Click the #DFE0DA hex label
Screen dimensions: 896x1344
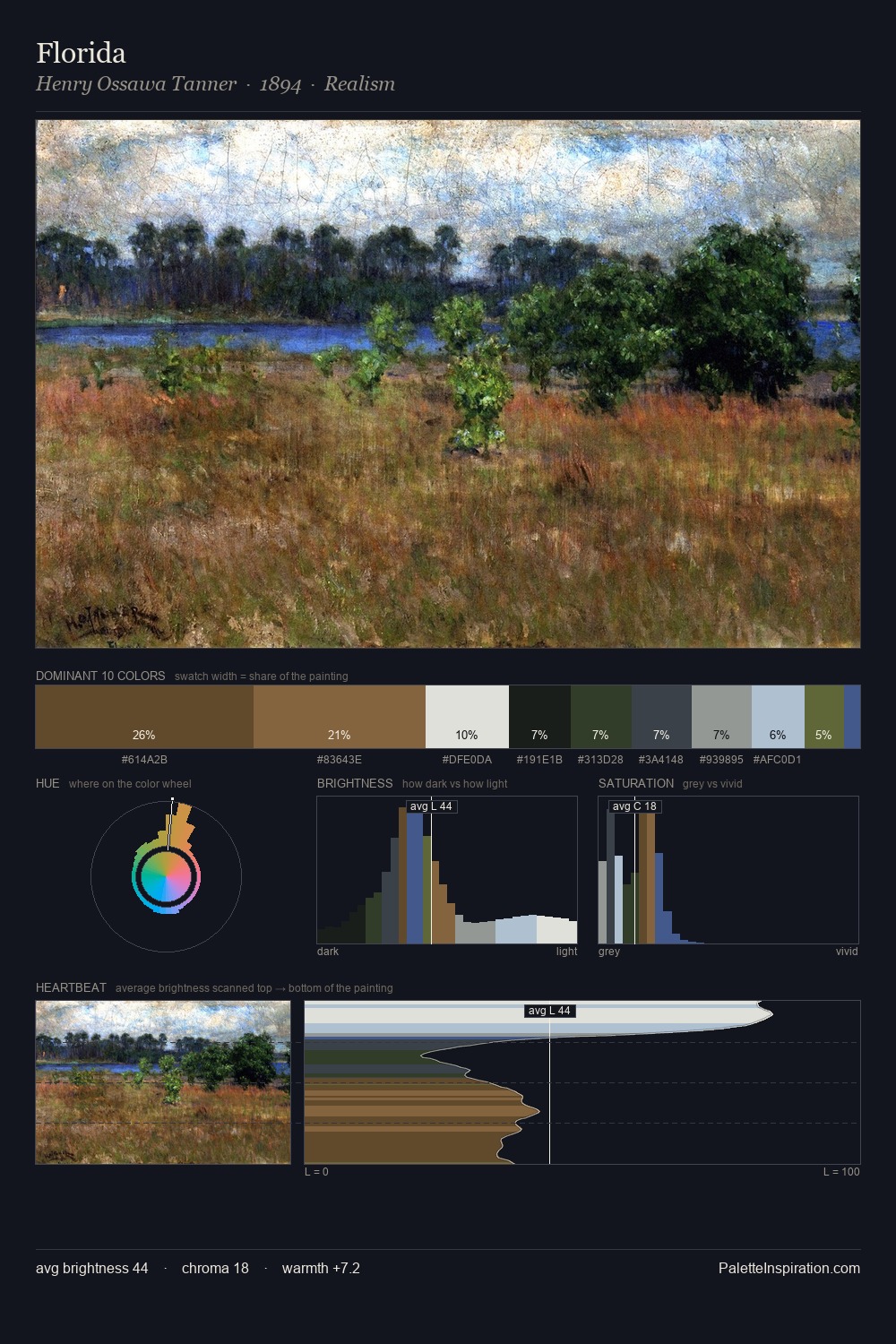[467, 759]
